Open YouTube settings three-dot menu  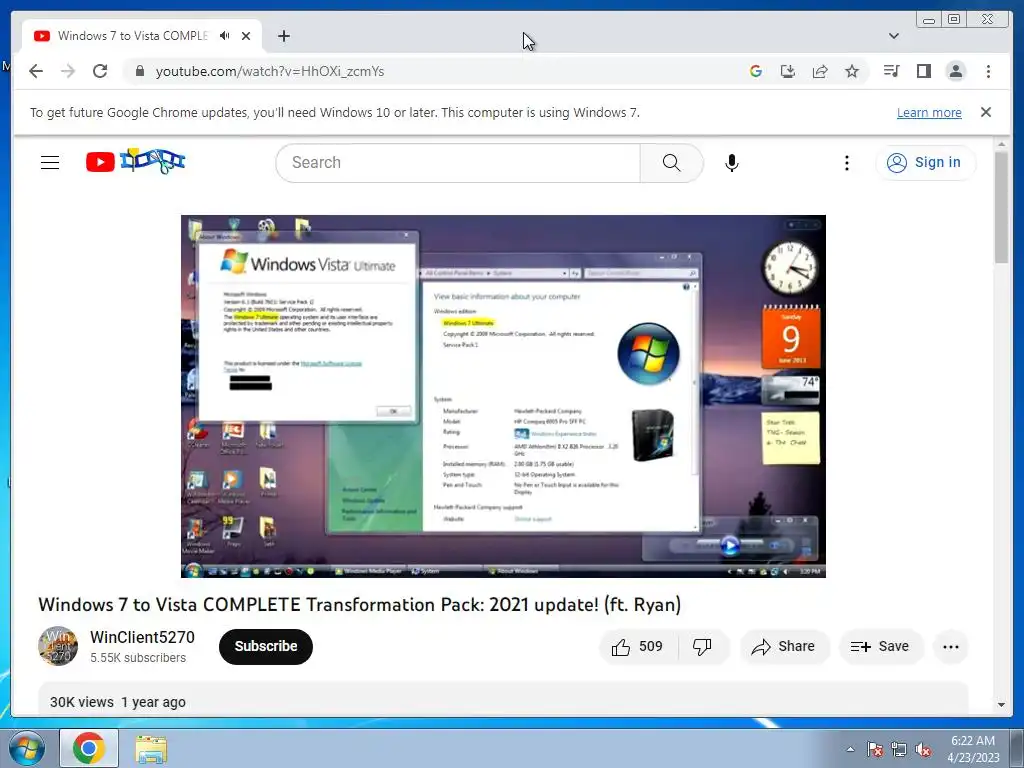(846, 163)
